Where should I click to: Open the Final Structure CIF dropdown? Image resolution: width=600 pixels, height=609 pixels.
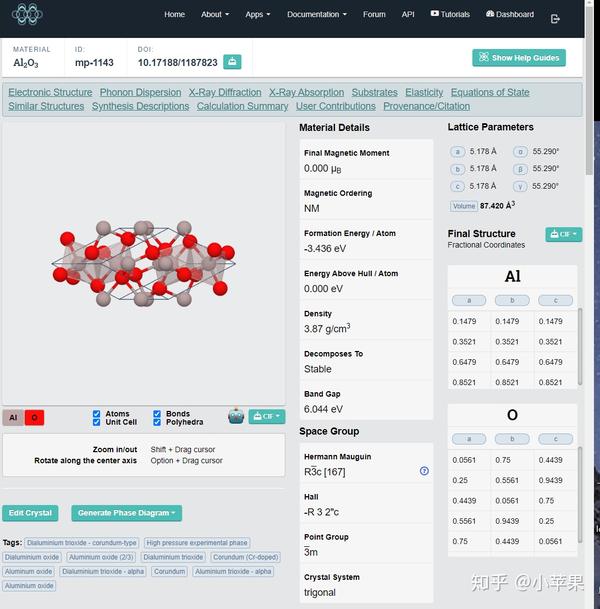(563, 234)
